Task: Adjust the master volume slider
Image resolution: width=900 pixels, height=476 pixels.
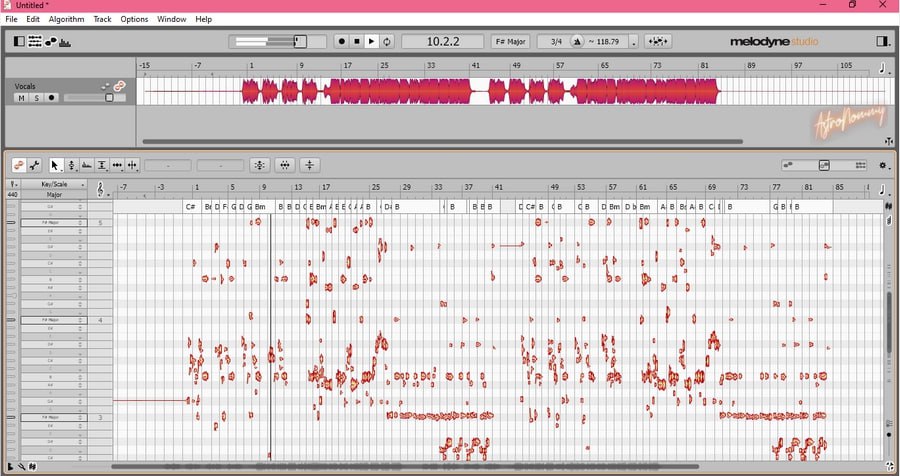Action: point(277,41)
